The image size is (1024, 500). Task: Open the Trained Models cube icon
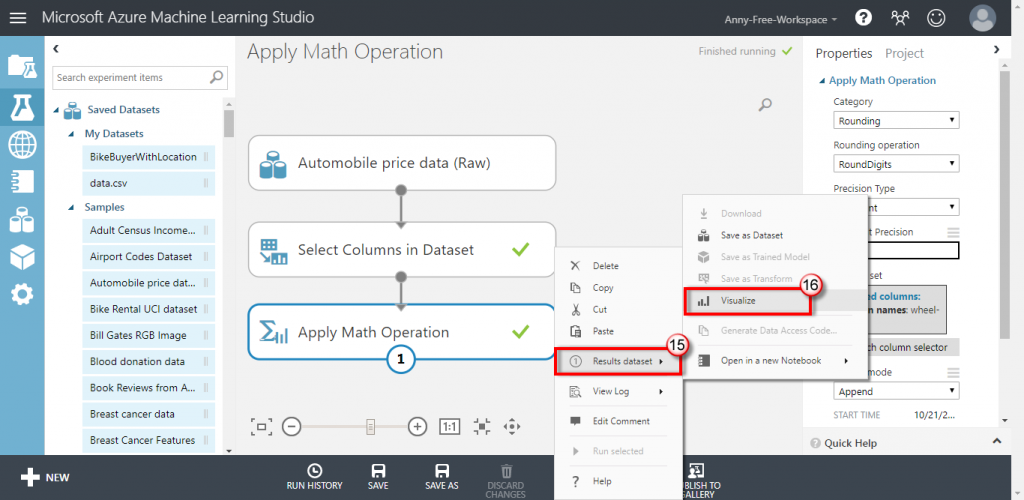(22, 257)
